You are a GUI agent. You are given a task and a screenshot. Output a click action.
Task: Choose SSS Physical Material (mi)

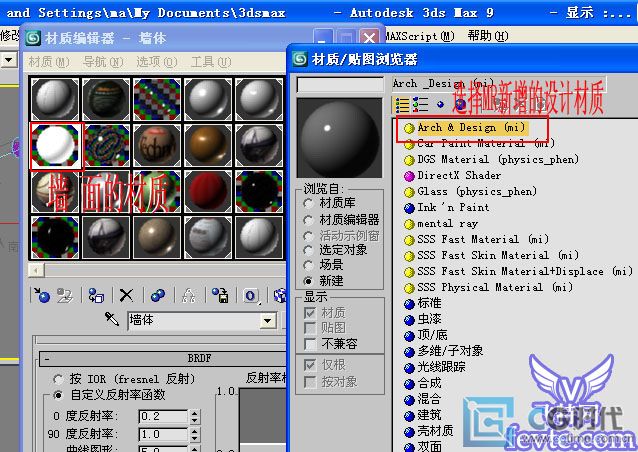click(x=495, y=287)
